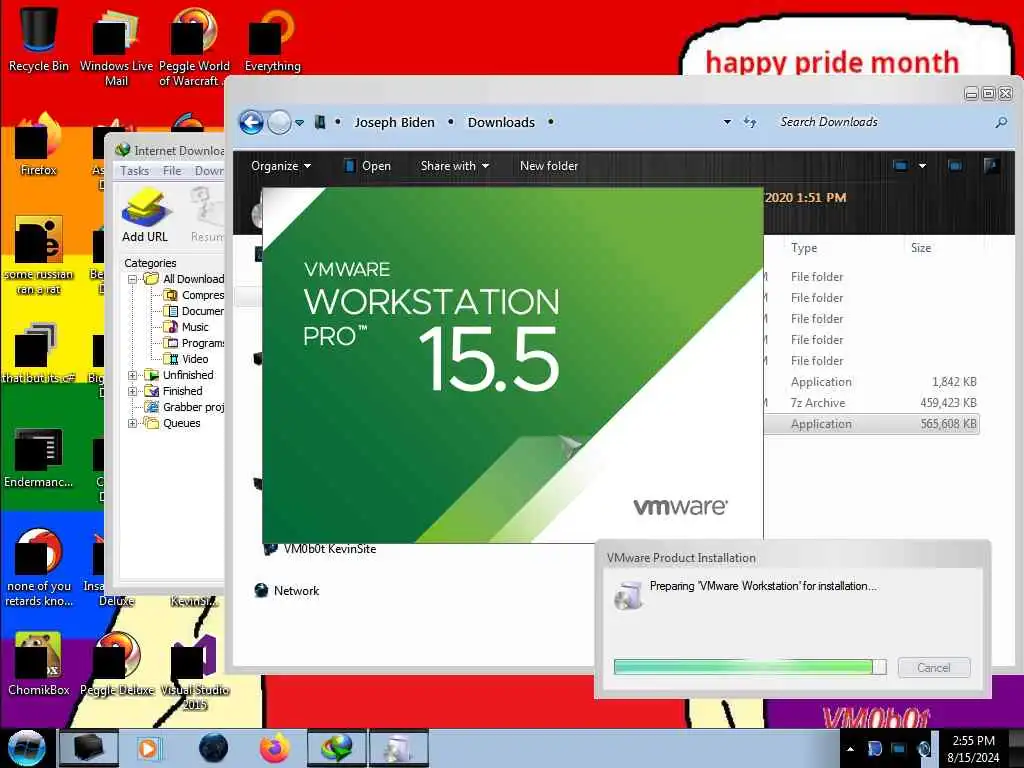Click the volume icon in system tray
The height and width of the screenshot is (768, 1024).
[x=923, y=749]
